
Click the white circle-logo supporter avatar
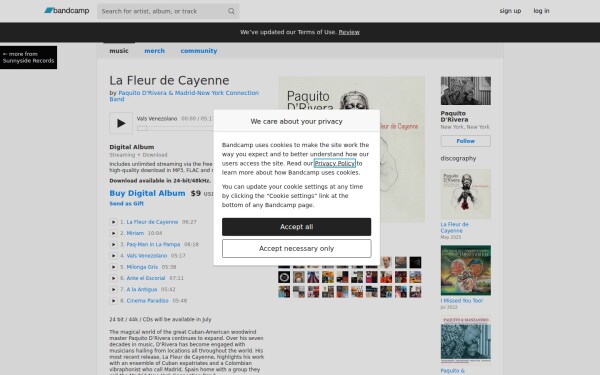pyautogui.click(x=284, y=277)
